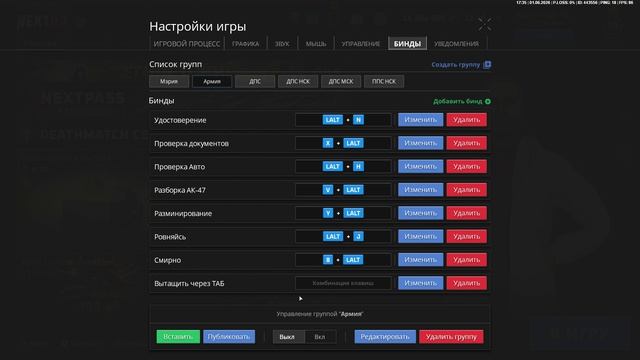Image resolution: width=640 pixels, height=360 pixels.
Task: Delete the Удостоверение bind
Action: [x=466, y=120]
